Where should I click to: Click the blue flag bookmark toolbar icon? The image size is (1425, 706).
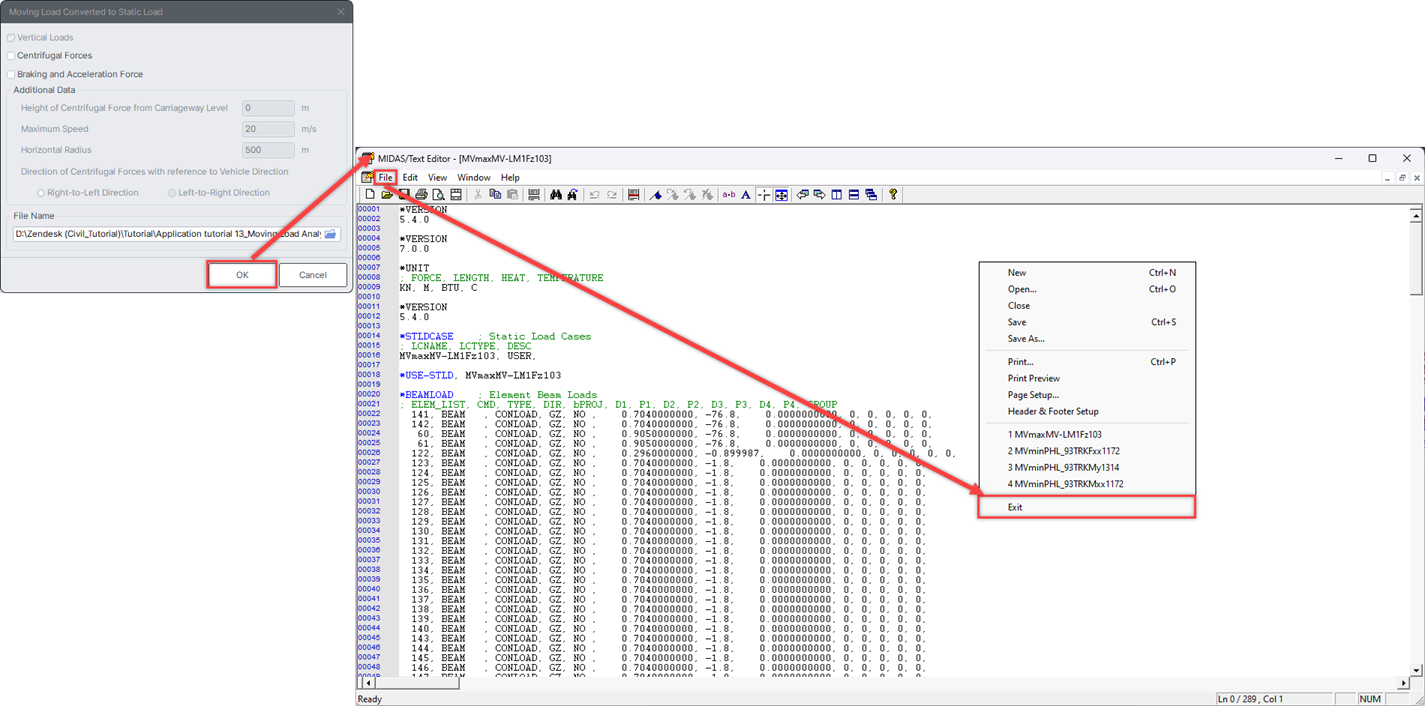[656, 195]
